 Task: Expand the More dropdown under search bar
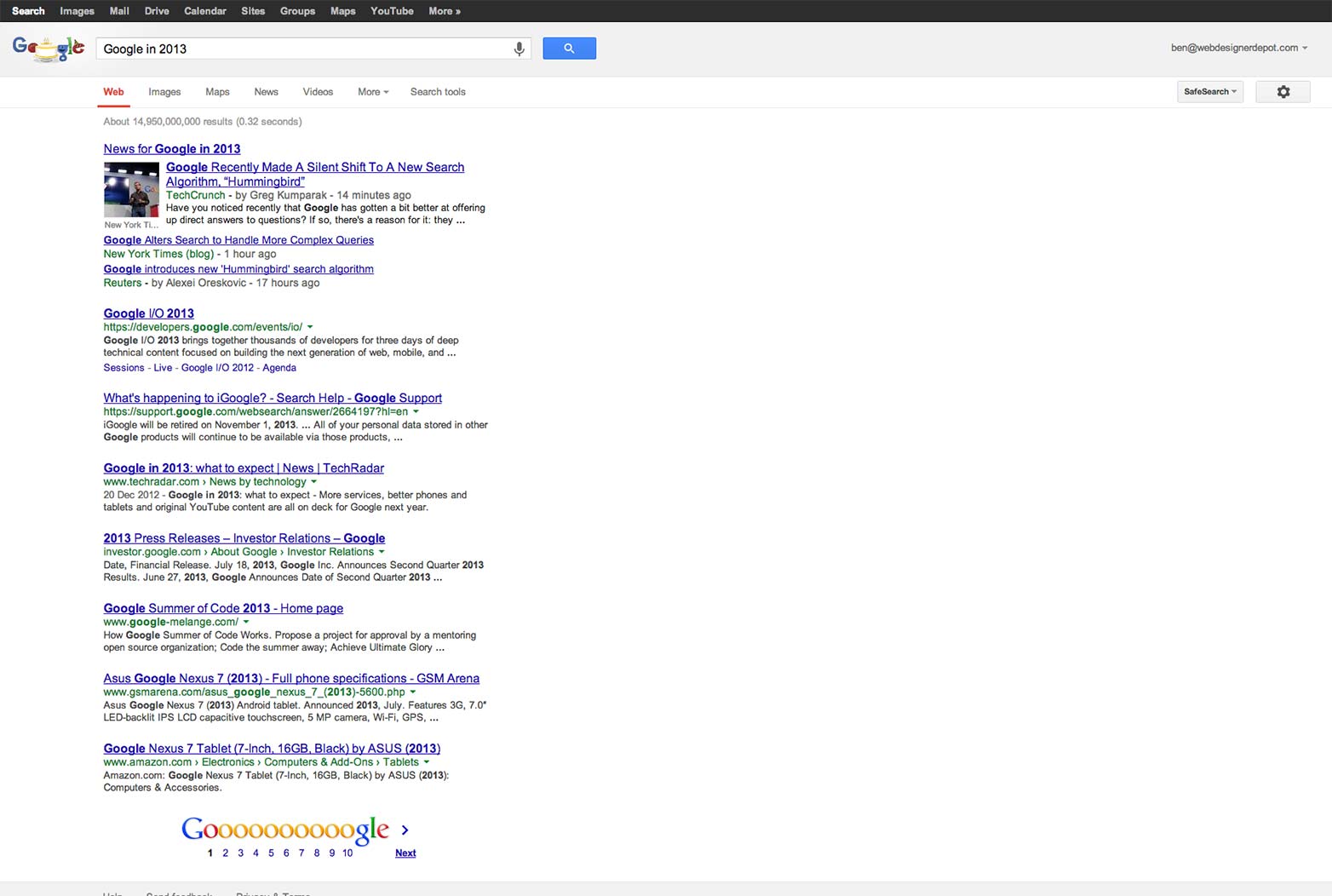tap(373, 92)
